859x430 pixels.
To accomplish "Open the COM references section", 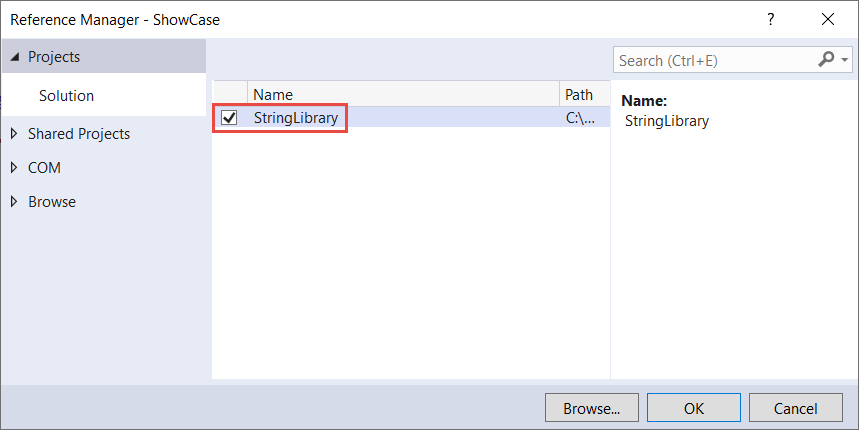I will tap(44, 168).
